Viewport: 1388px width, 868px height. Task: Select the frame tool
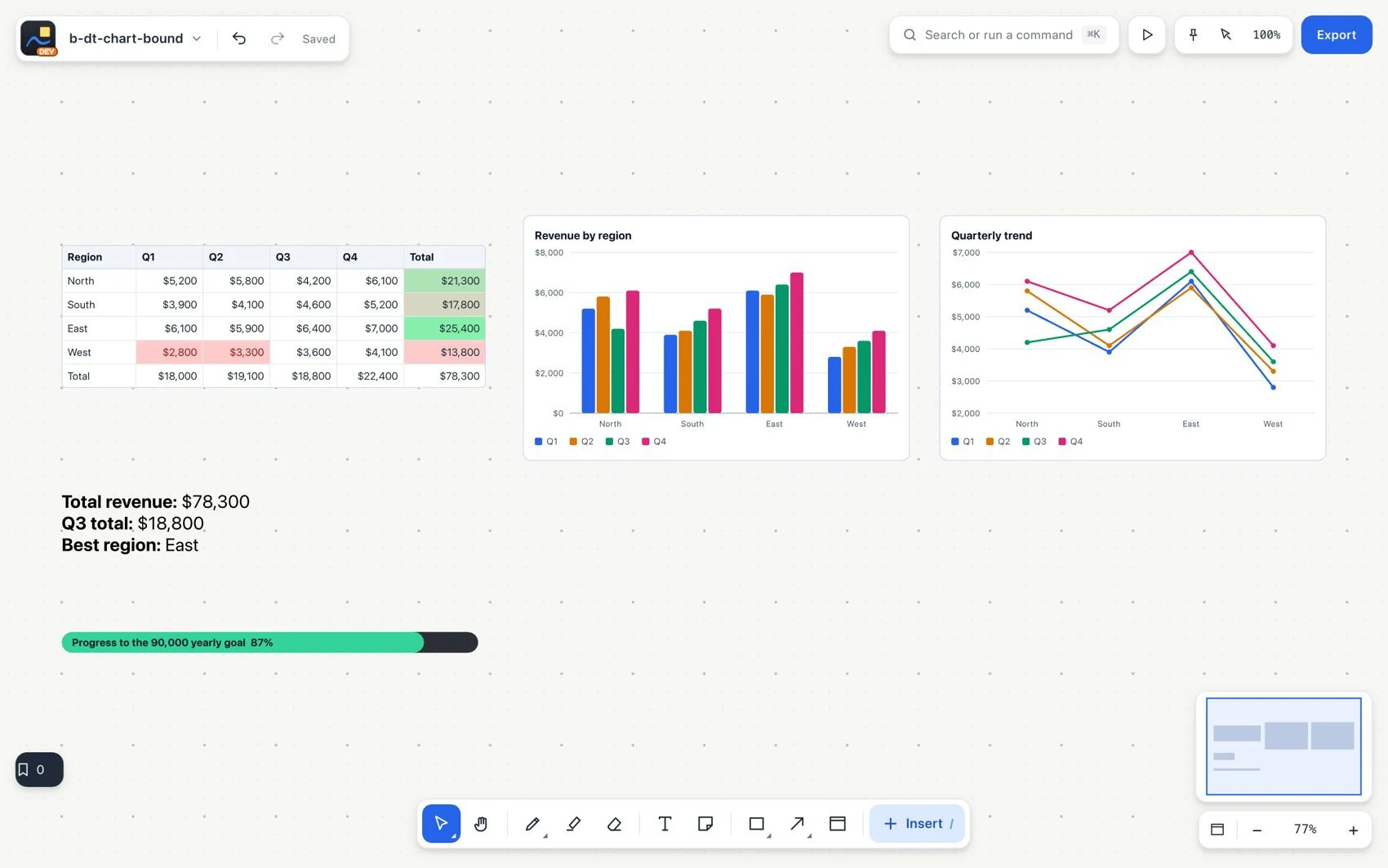[x=838, y=823]
